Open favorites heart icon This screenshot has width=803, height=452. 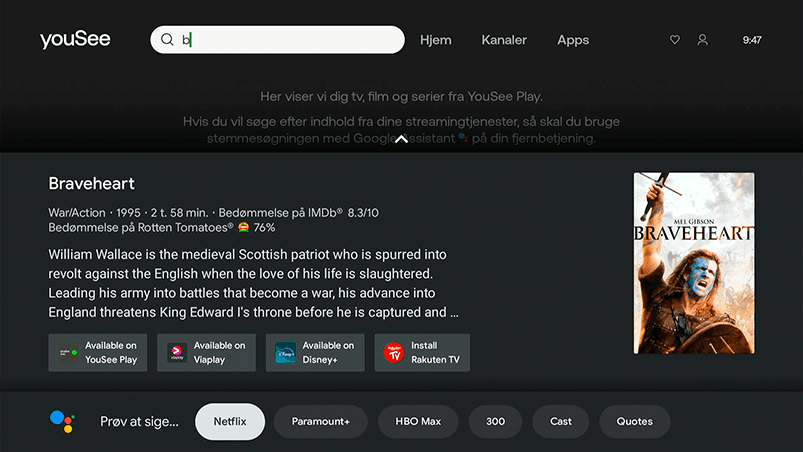pyautogui.click(x=675, y=39)
